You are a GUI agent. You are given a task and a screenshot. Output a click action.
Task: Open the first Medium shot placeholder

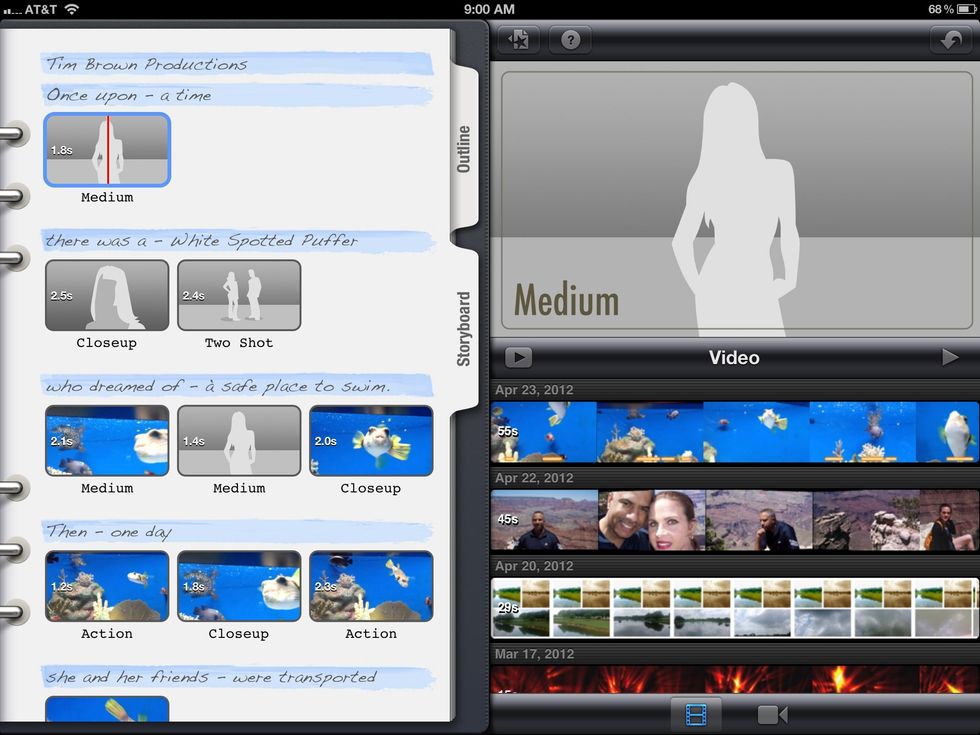click(x=107, y=148)
